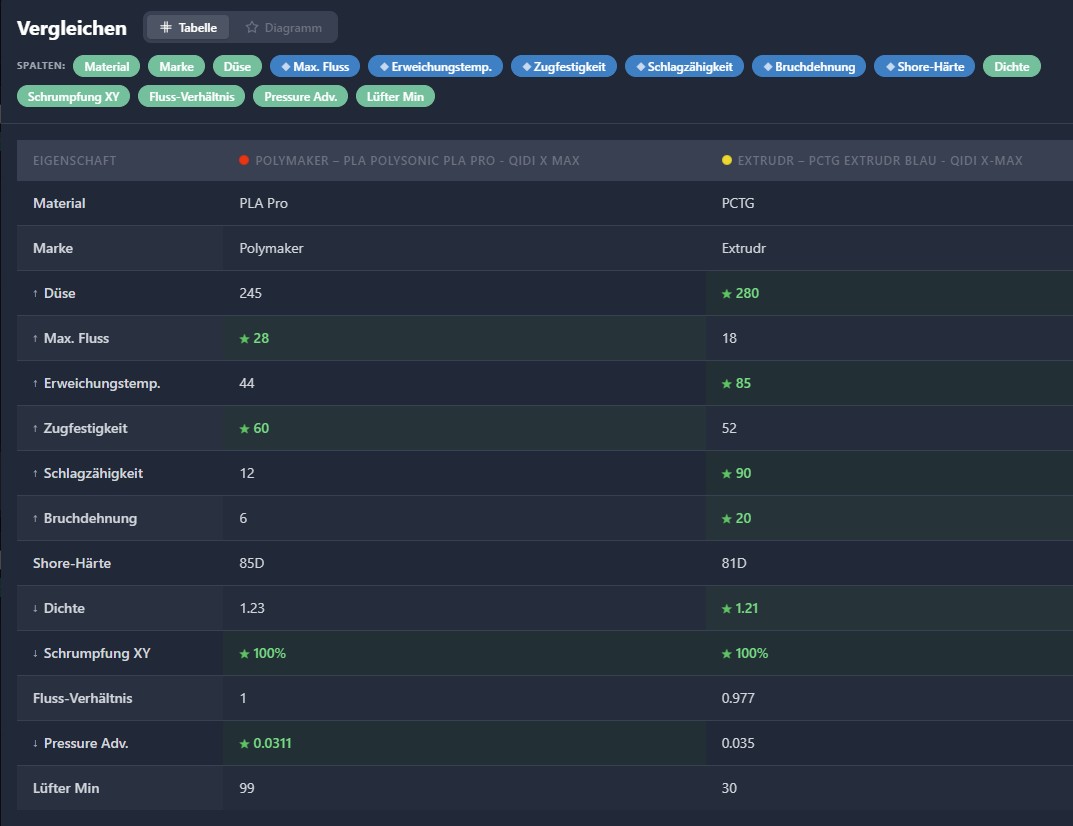This screenshot has width=1073, height=826.
Task: Toggle the Fluss-Verhältnis column chip
Action: [192, 96]
